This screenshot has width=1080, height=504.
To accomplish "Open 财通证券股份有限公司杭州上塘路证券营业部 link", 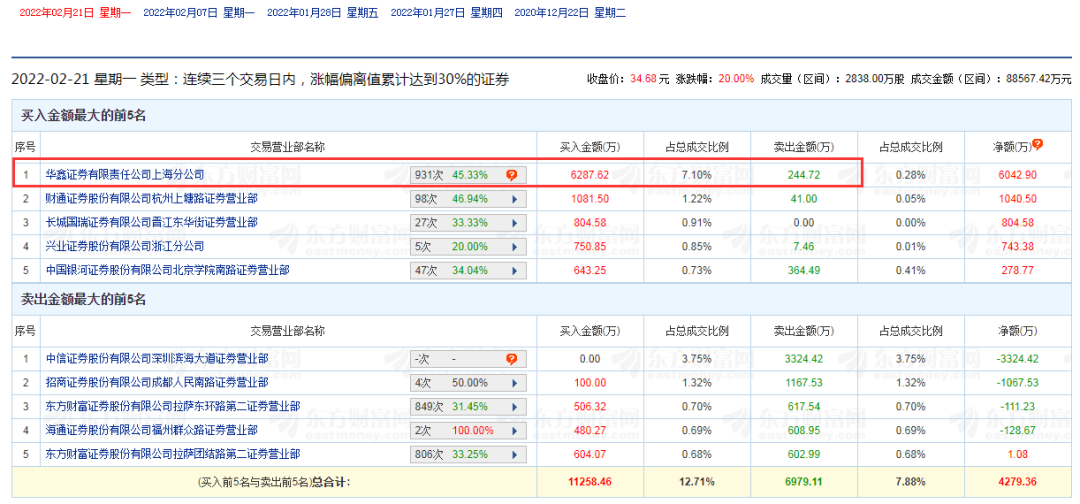I will 152,199.
